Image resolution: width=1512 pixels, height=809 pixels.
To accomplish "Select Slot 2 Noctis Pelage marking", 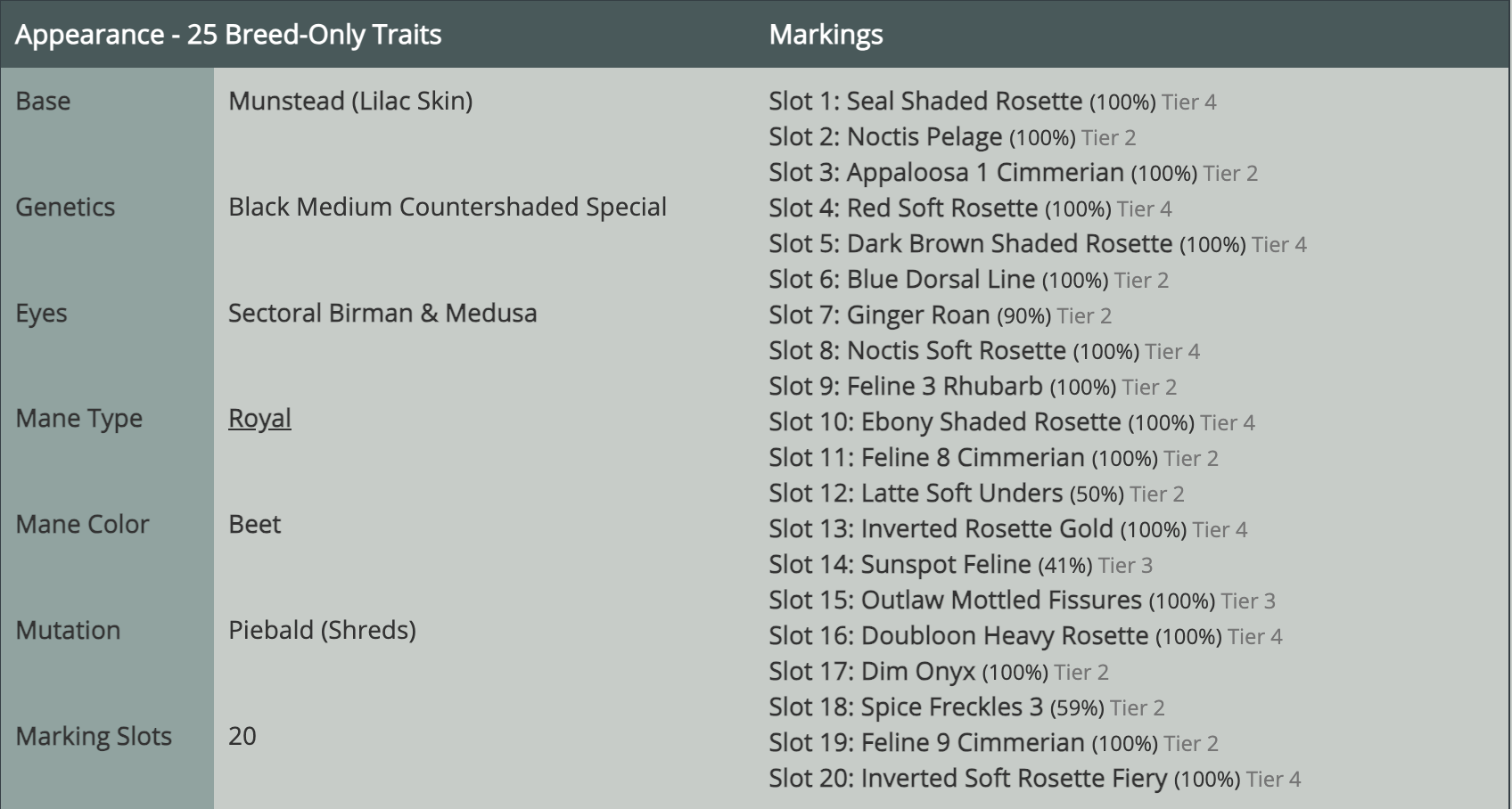I will click(x=952, y=137).
